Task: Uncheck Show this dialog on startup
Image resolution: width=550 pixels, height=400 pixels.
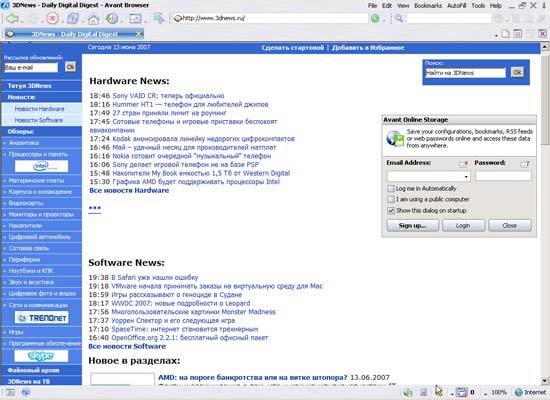Action: click(391, 211)
